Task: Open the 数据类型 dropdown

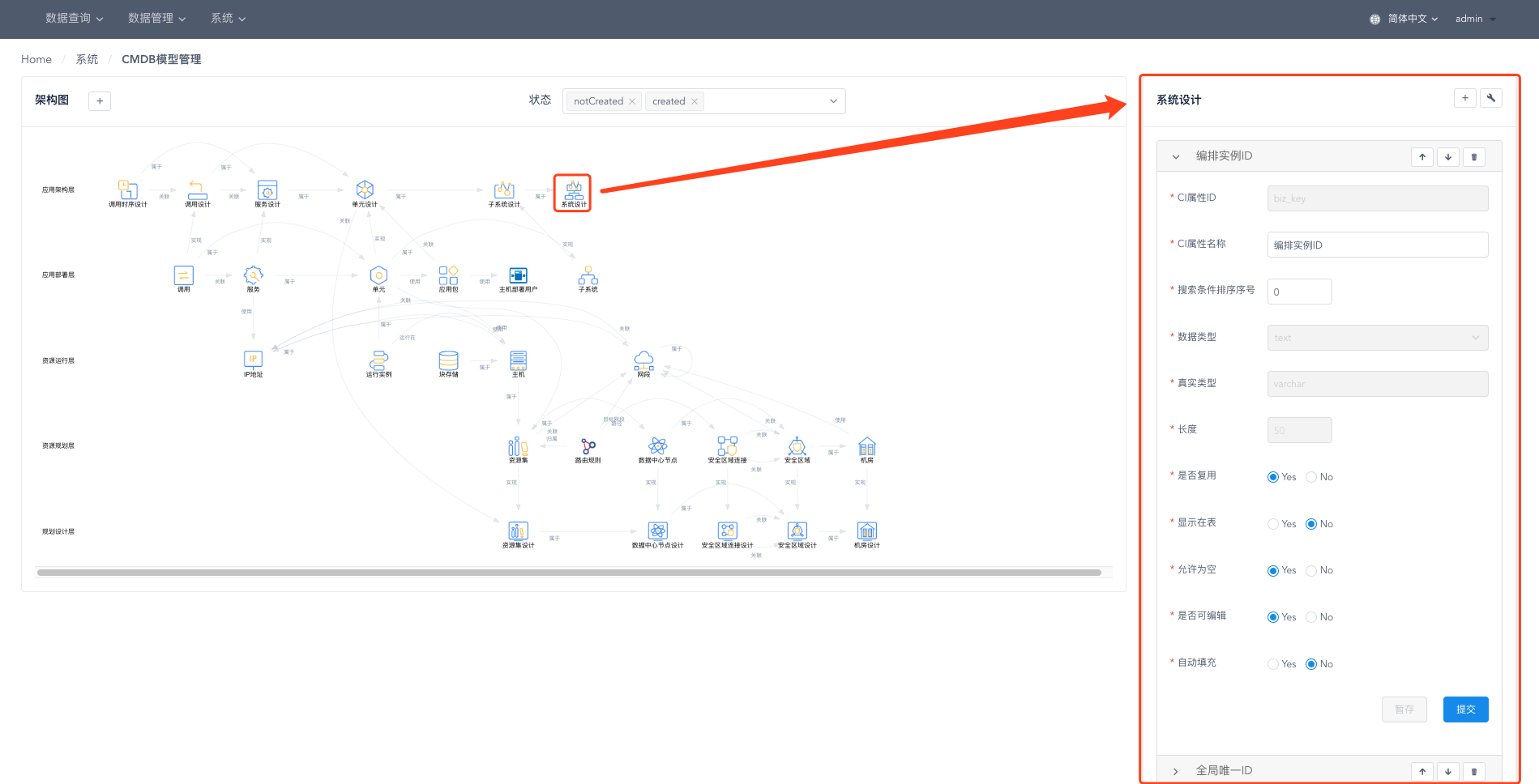Action: coord(1378,338)
